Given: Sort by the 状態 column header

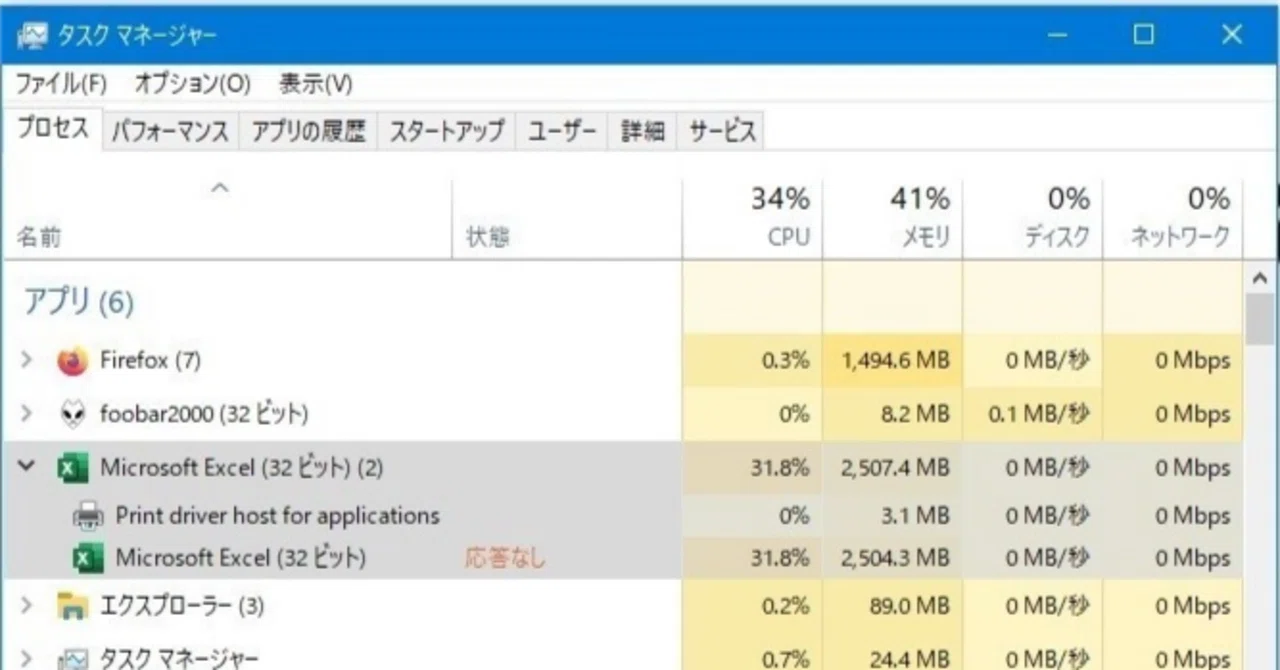Looking at the screenshot, I should (x=567, y=219).
